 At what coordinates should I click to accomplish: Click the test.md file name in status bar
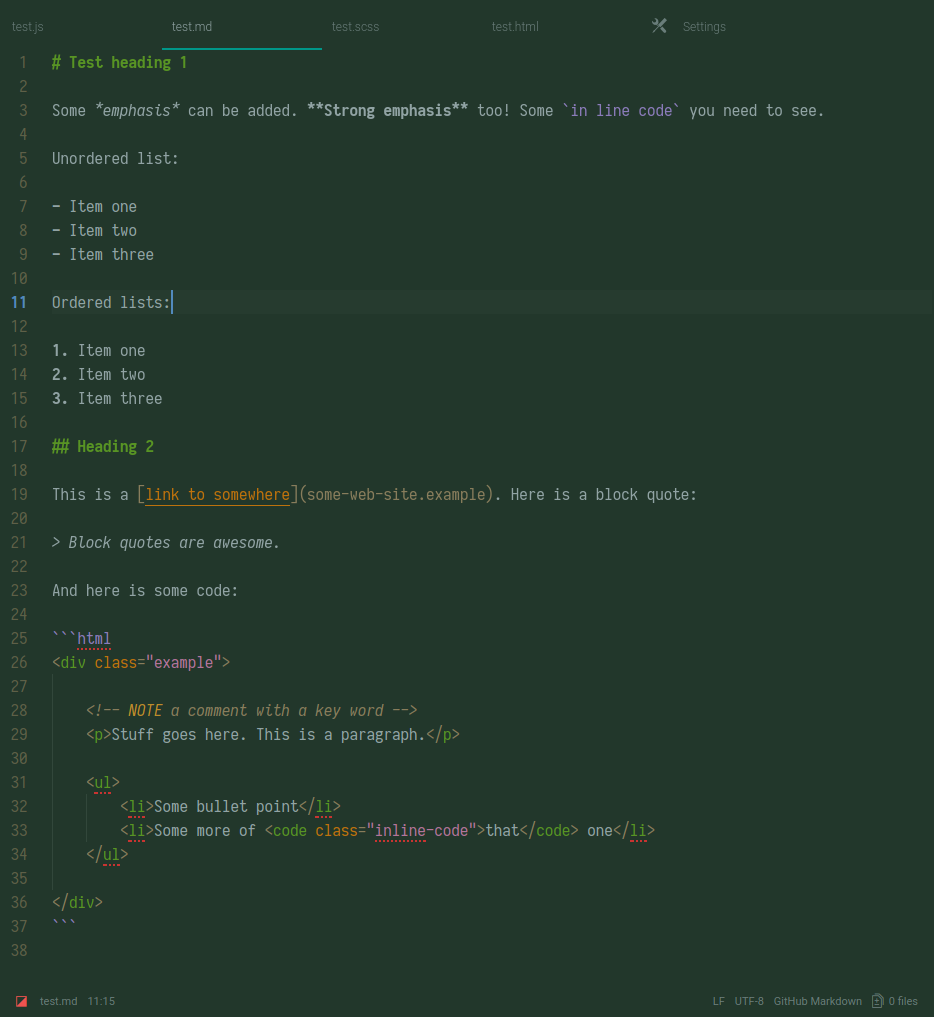pyautogui.click(x=58, y=1001)
